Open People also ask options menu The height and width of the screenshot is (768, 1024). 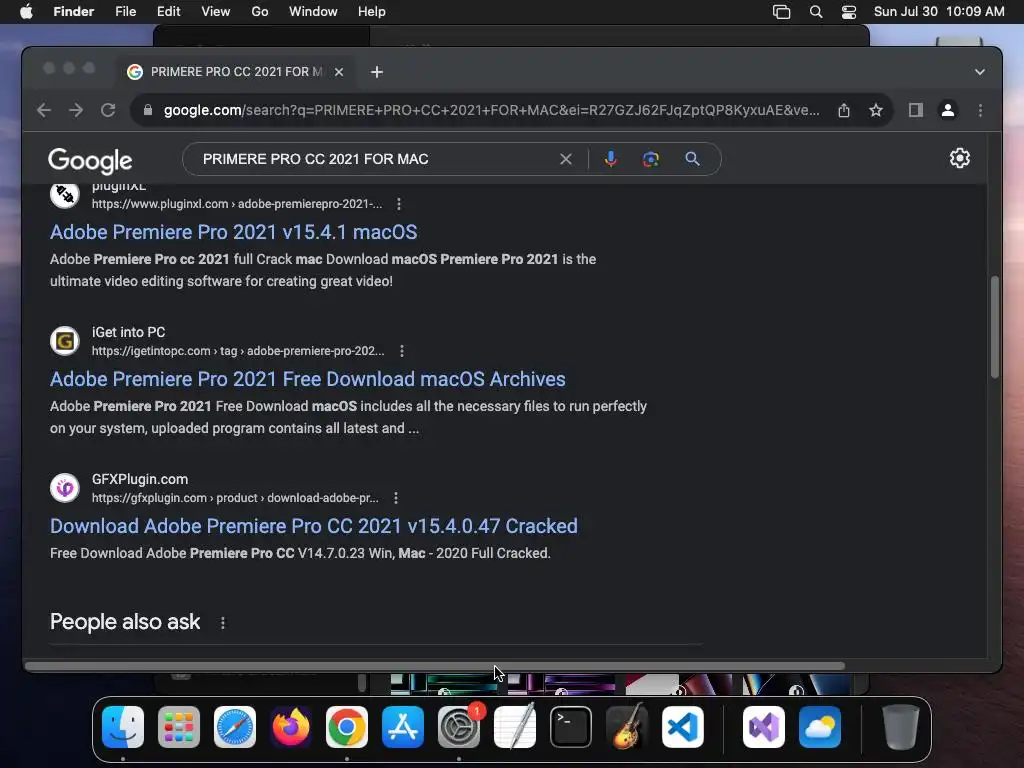click(x=223, y=623)
